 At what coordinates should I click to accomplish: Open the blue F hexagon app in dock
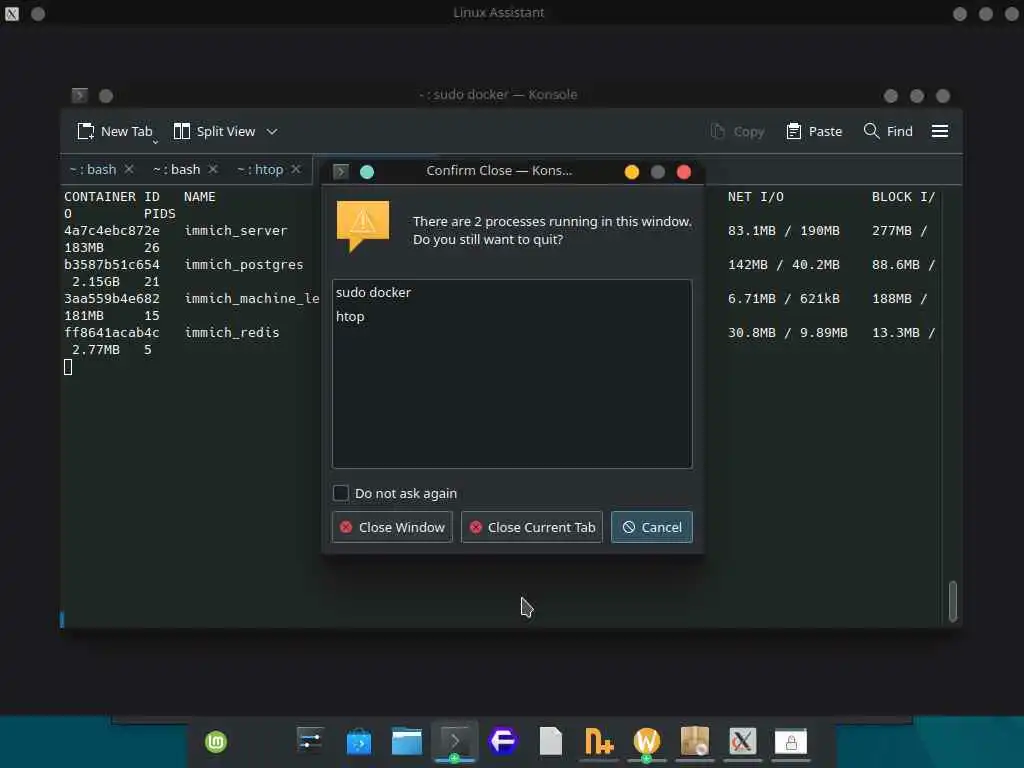pyautogui.click(x=503, y=741)
